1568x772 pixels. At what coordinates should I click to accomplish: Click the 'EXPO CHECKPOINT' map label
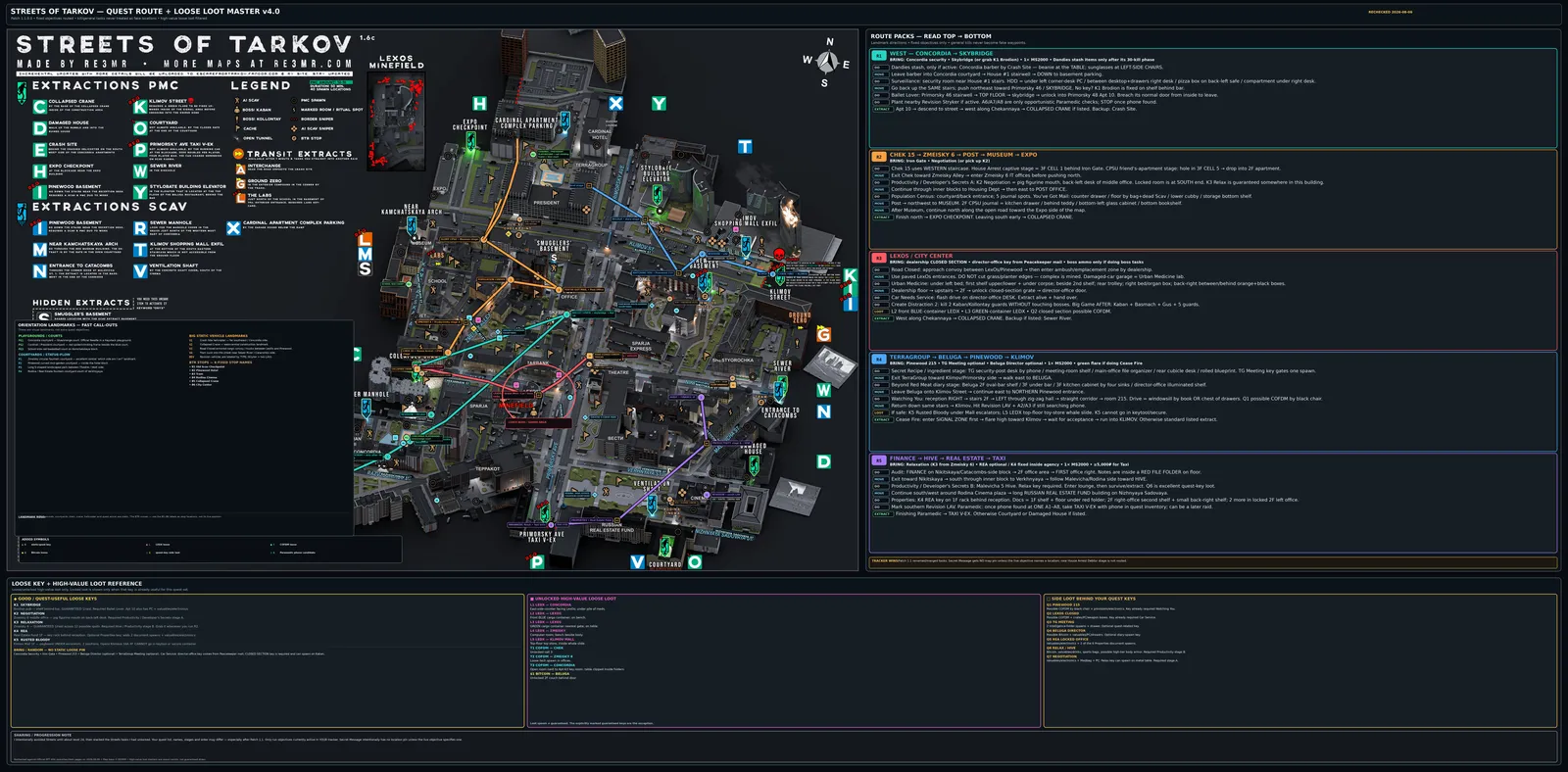click(469, 124)
